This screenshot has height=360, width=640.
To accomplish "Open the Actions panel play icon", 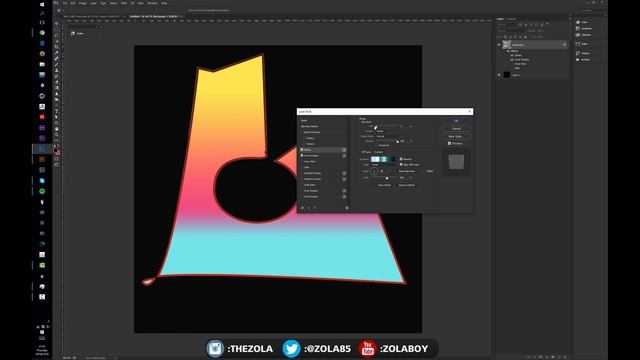I will (x=578, y=60).
